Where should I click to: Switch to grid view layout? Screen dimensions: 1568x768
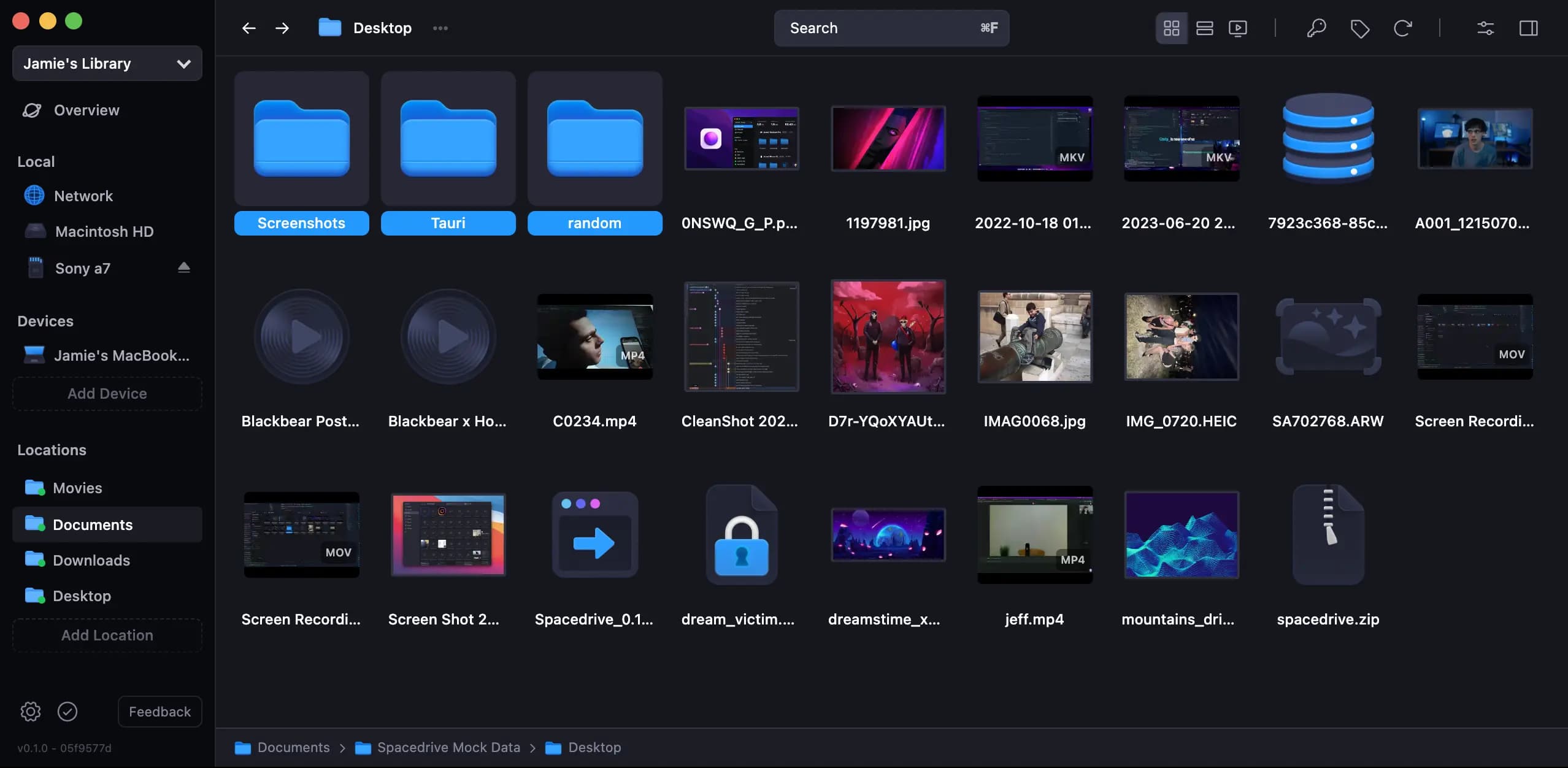coord(1171,28)
